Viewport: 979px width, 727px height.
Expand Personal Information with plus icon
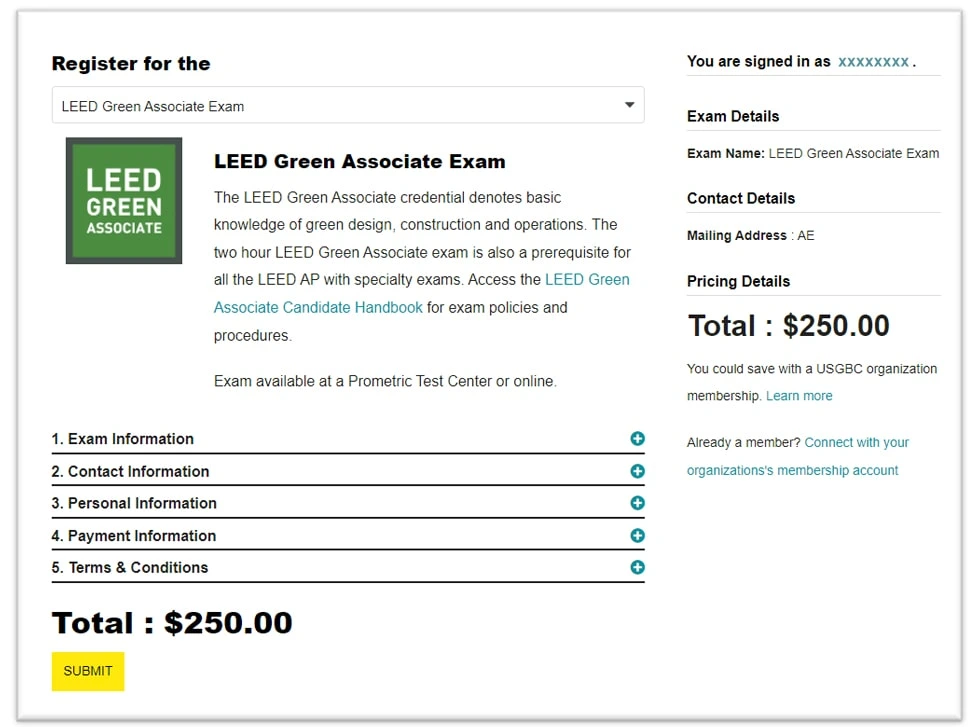click(637, 503)
